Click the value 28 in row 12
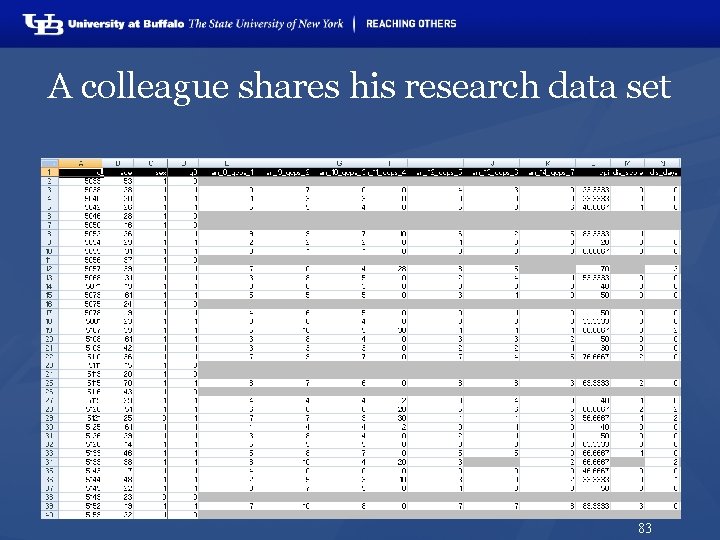 pos(389,269)
